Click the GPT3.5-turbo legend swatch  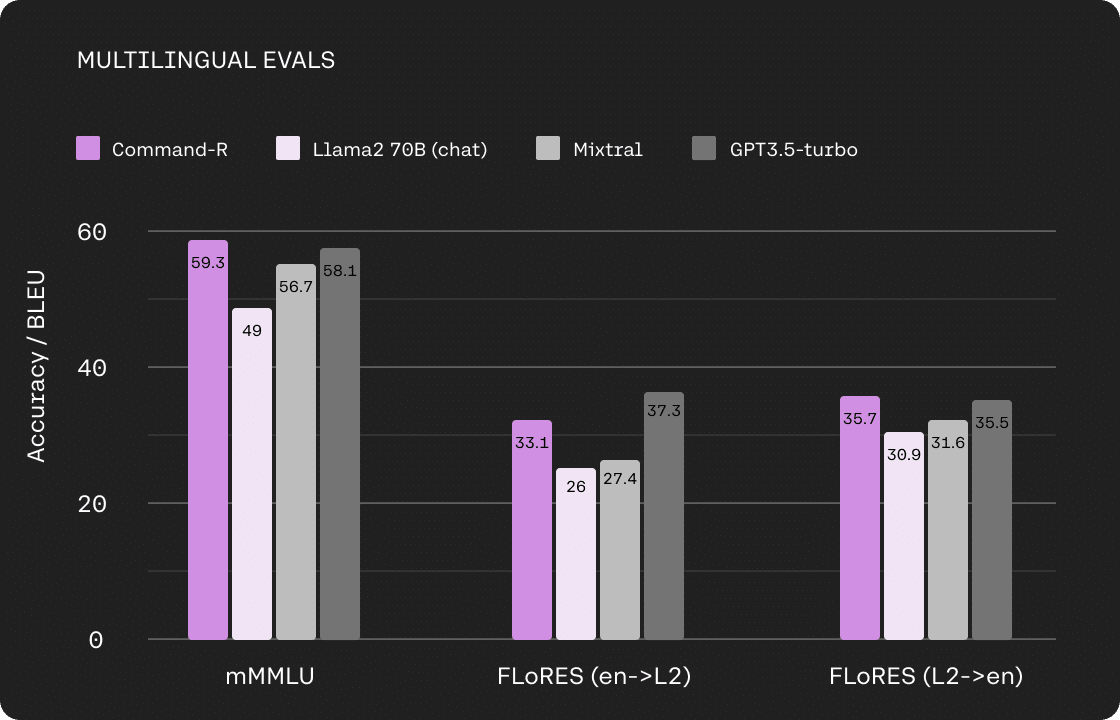pos(704,149)
